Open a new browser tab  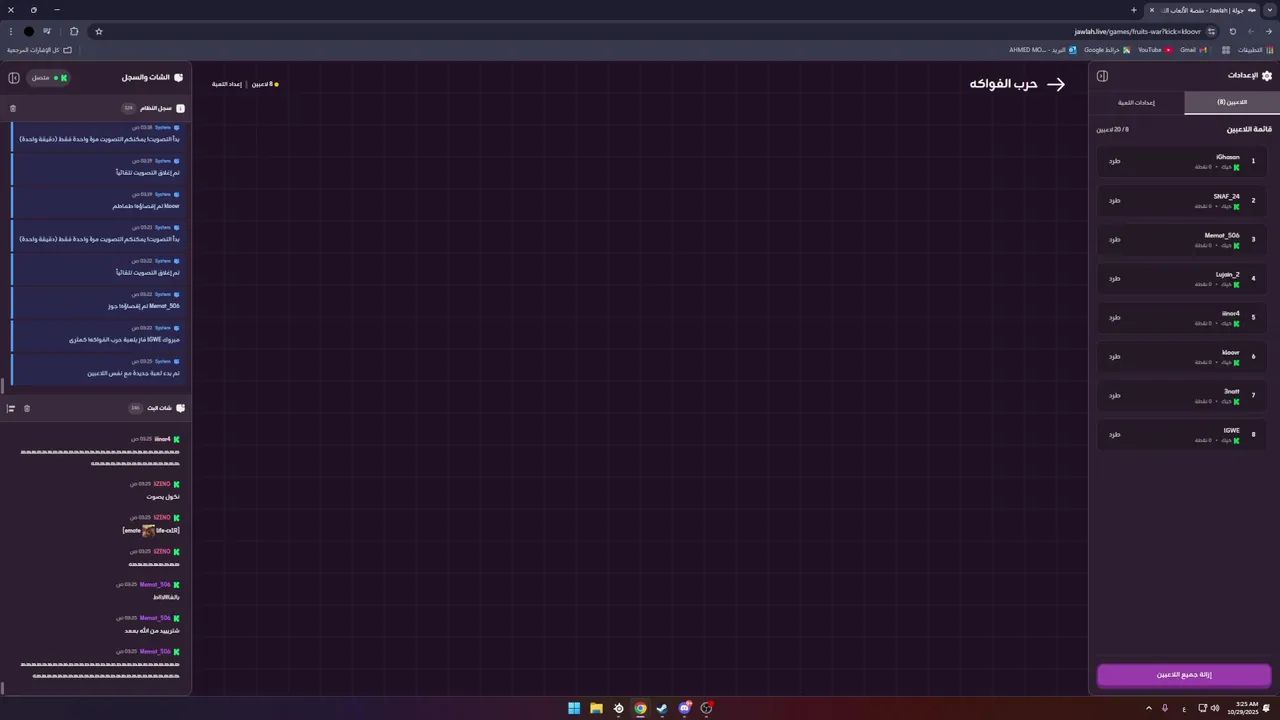(x=1133, y=10)
